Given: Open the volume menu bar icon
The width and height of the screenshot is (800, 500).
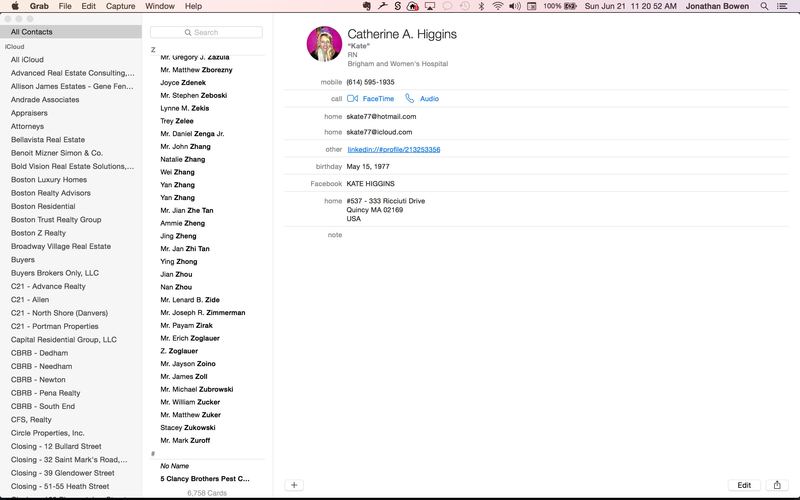Looking at the screenshot, I should point(514,6).
